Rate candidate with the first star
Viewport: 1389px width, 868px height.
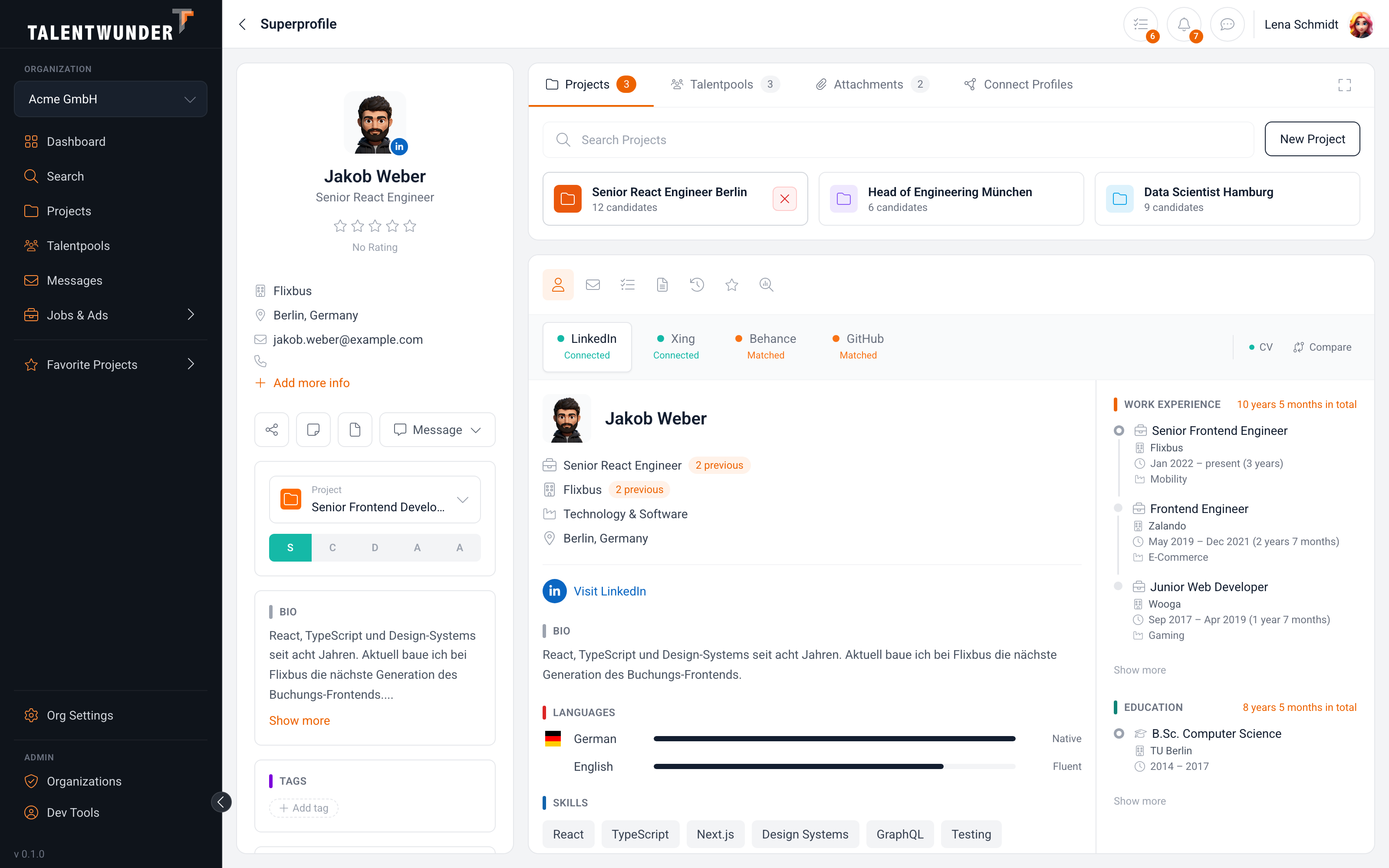340,226
